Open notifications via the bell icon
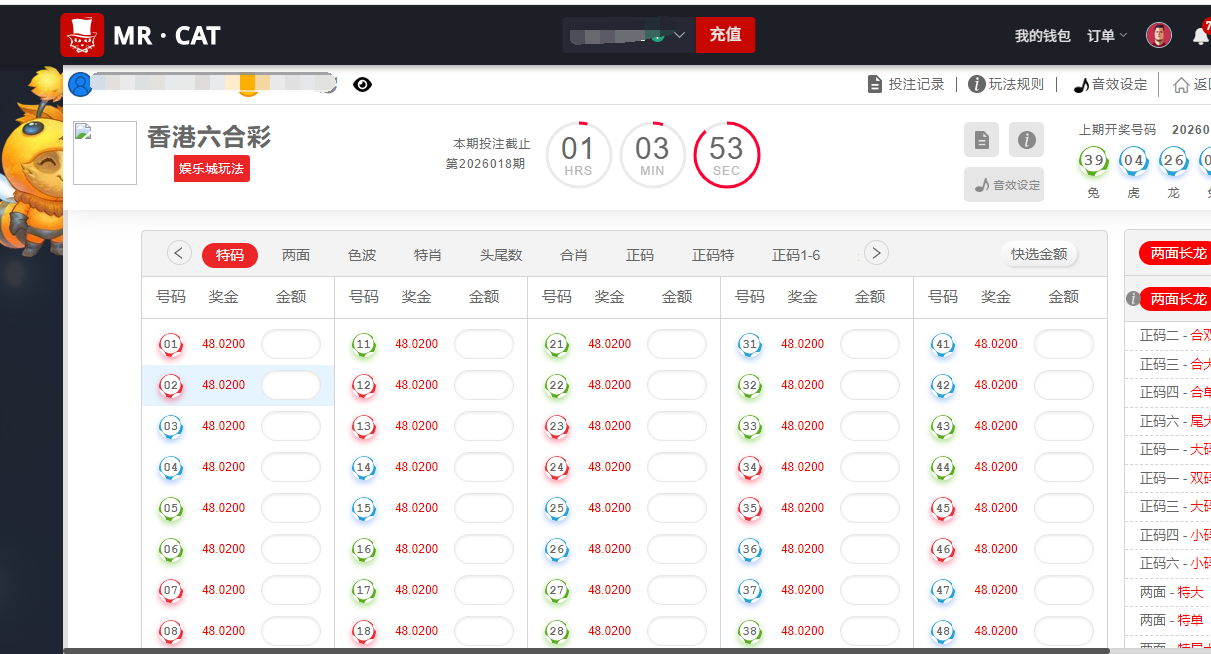This screenshot has height=654, width=1211. tap(1200, 34)
